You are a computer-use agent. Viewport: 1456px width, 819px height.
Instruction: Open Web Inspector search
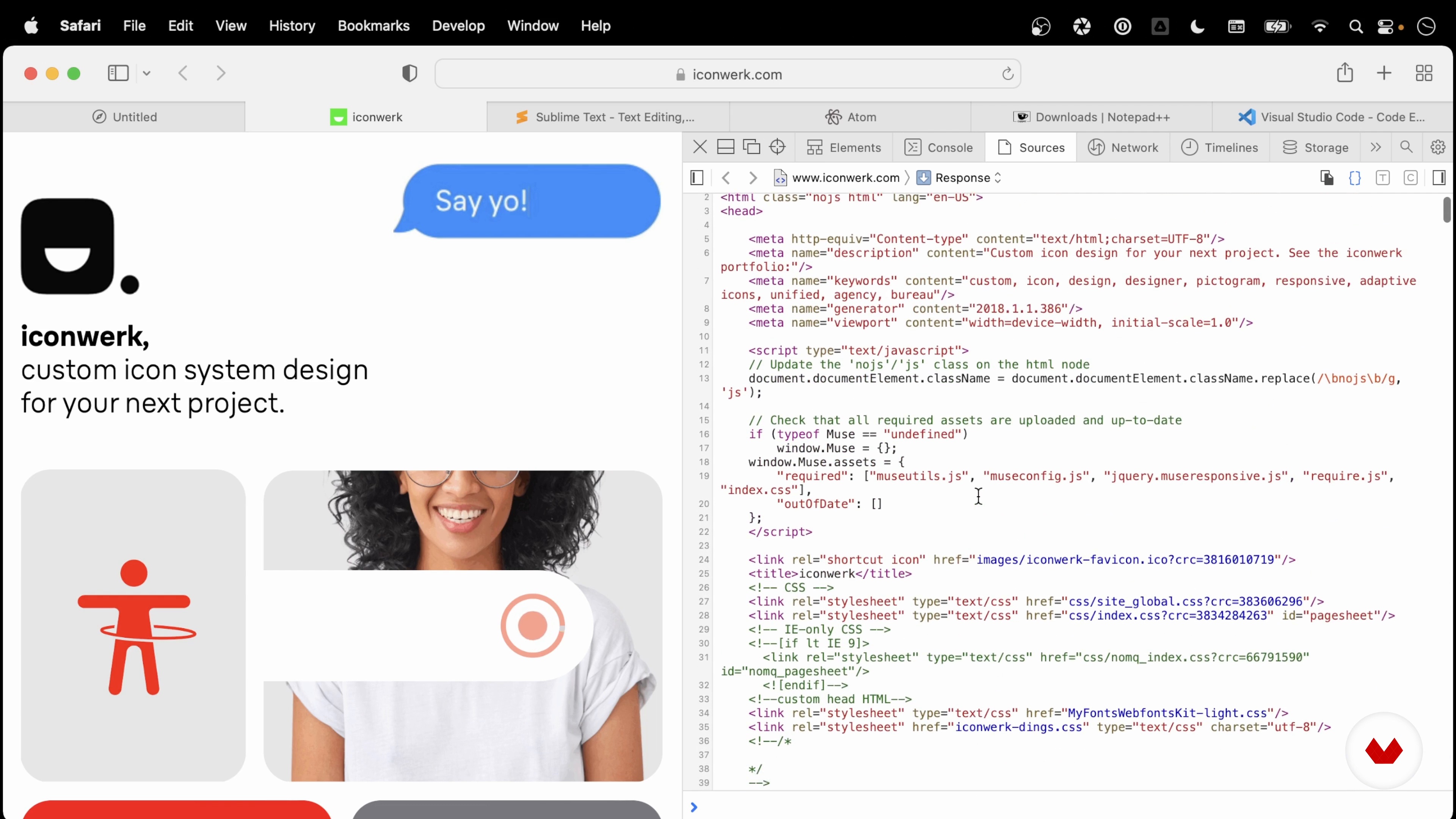click(1406, 147)
